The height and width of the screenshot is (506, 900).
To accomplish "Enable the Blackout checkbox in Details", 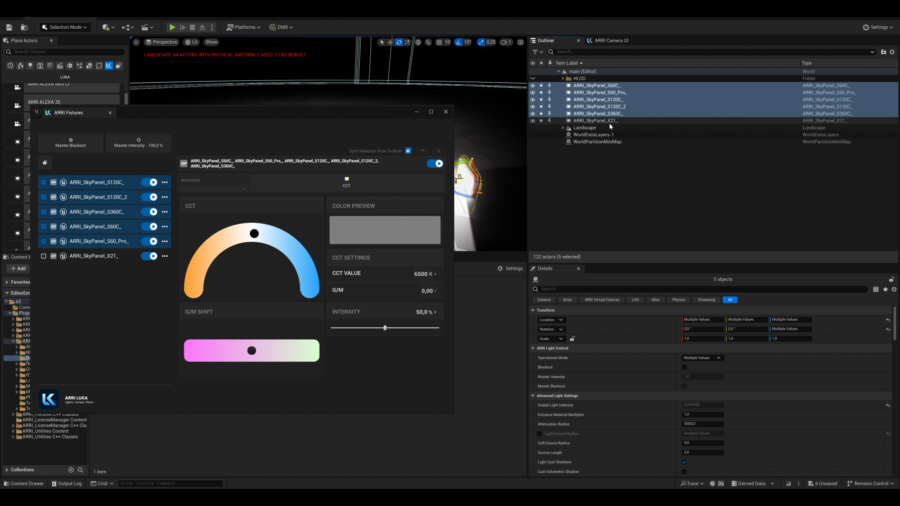I will pos(684,367).
